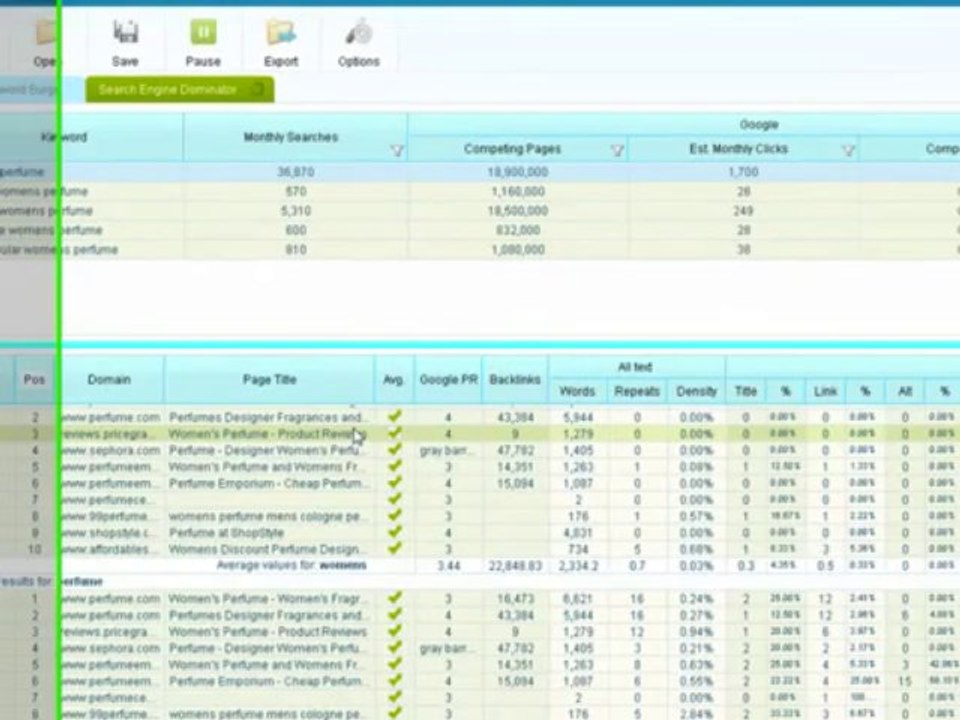960x720 pixels.
Task: Sort by the Est. Monthly Clicks column header
Action: pos(738,149)
